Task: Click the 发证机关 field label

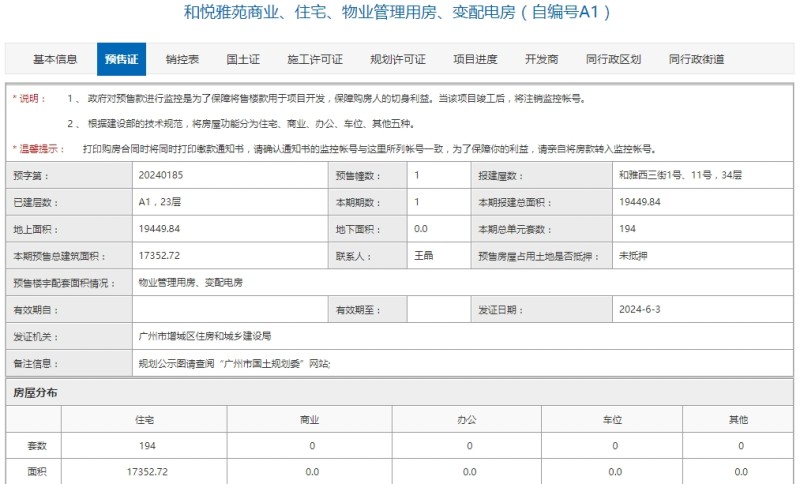Action: [35, 337]
